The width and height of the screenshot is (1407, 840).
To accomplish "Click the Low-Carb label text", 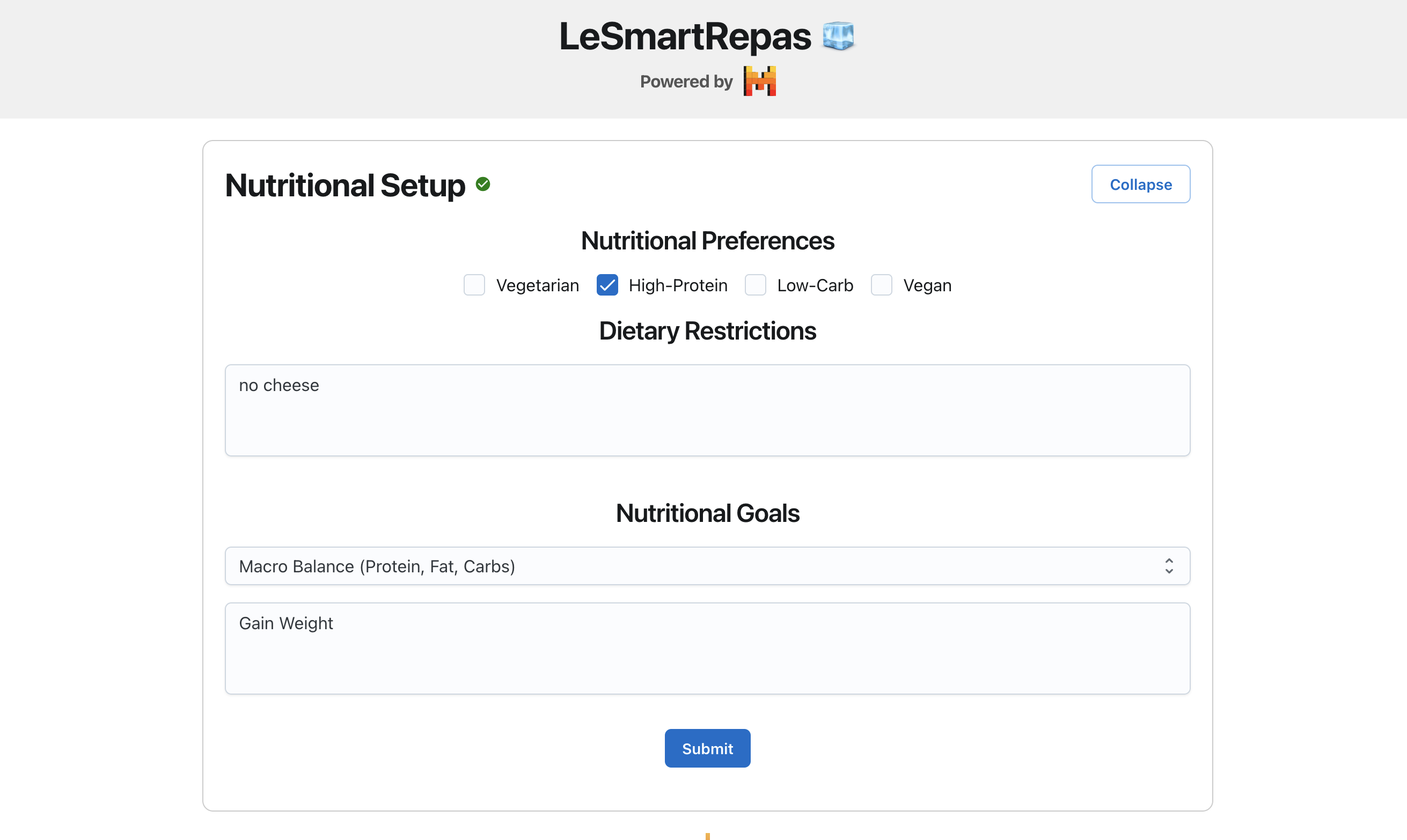I will click(815, 285).
